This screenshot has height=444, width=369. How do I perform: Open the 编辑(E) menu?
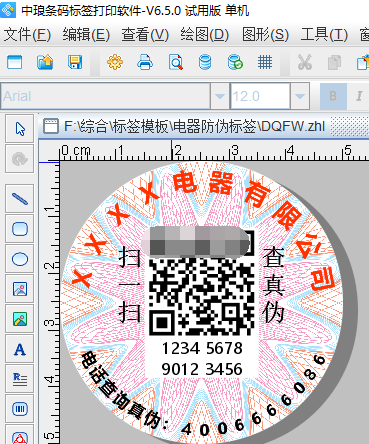pos(86,35)
